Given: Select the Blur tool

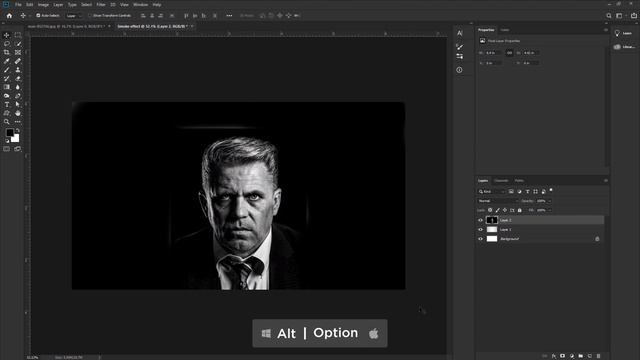Looking at the screenshot, I should point(18,87).
